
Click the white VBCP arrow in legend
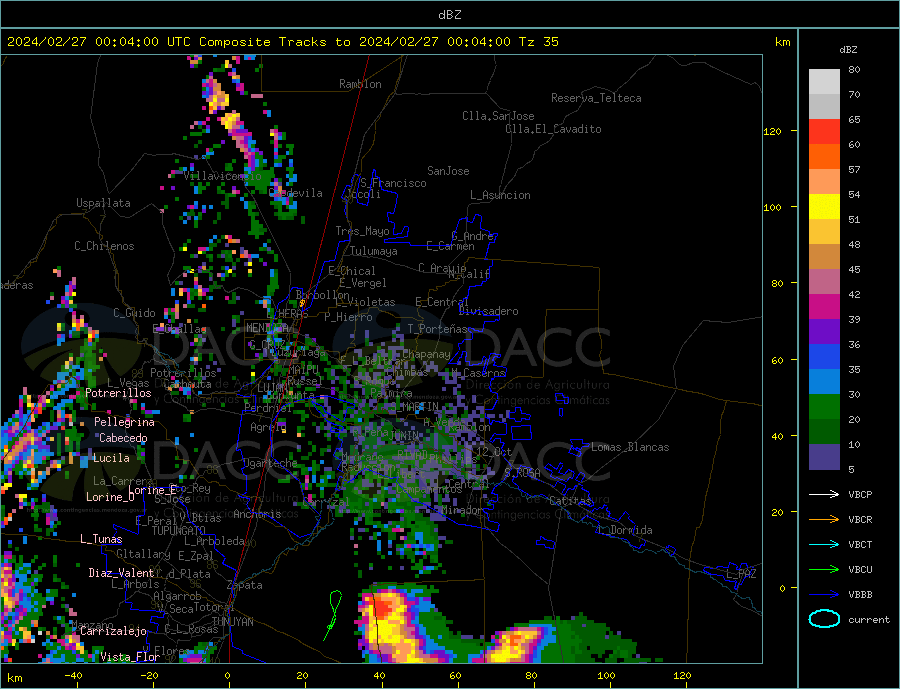pos(824,494)
